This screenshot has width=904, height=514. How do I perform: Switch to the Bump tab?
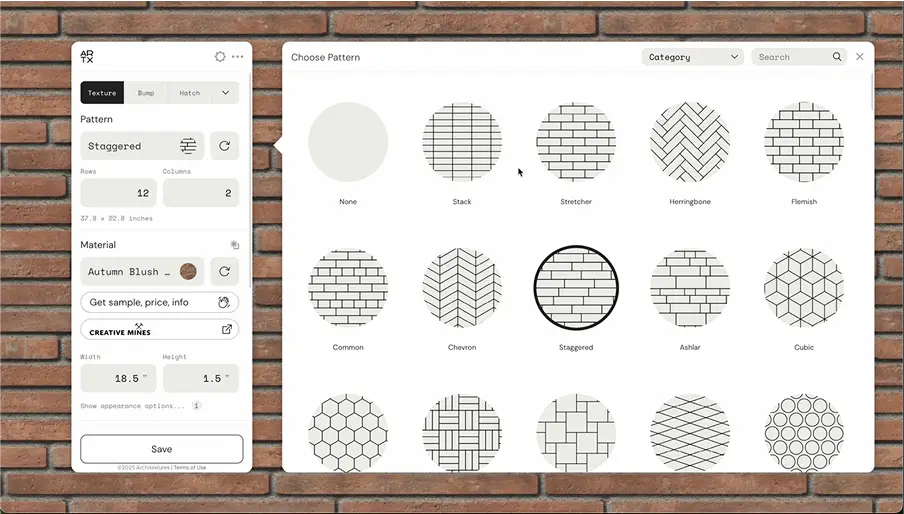[145, 93]
